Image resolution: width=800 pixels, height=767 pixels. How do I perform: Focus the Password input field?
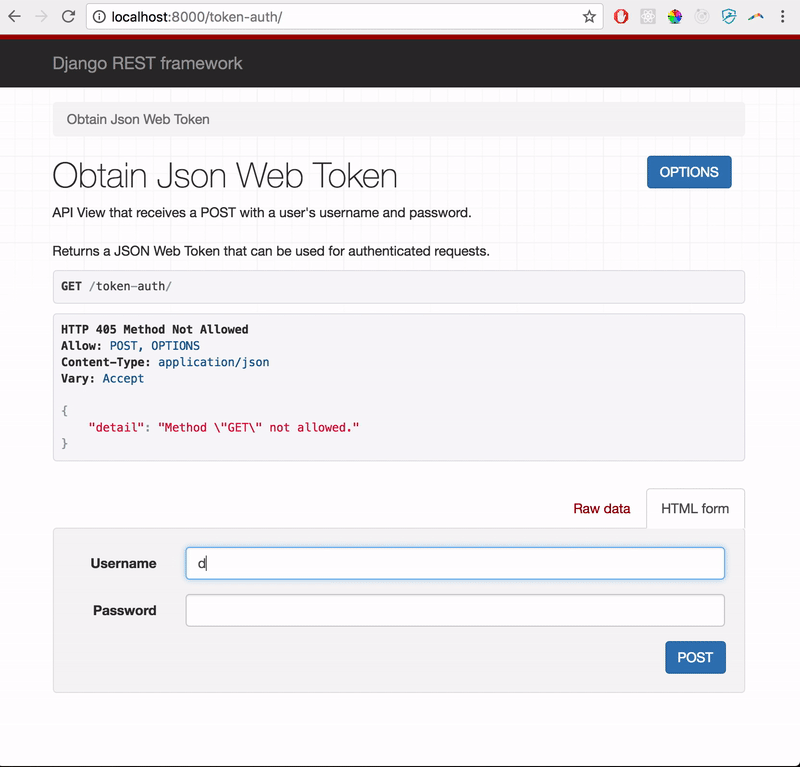click(455, 610)
